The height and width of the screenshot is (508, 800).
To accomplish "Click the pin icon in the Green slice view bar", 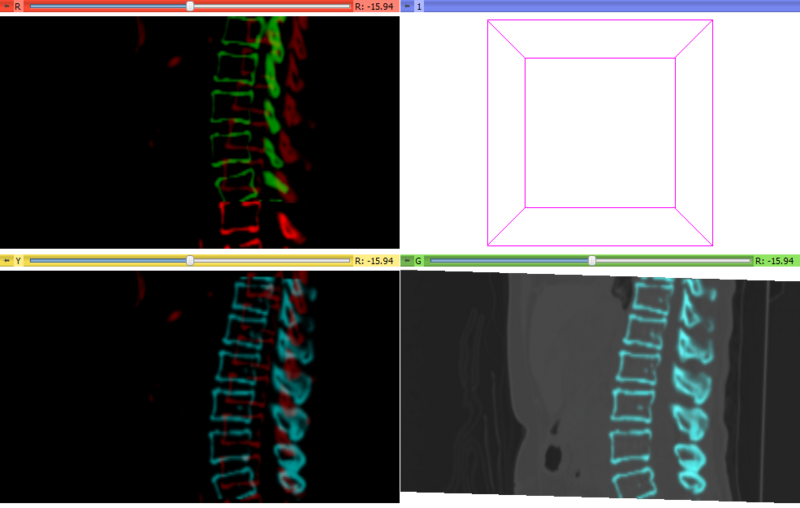I will coord(407,260).
